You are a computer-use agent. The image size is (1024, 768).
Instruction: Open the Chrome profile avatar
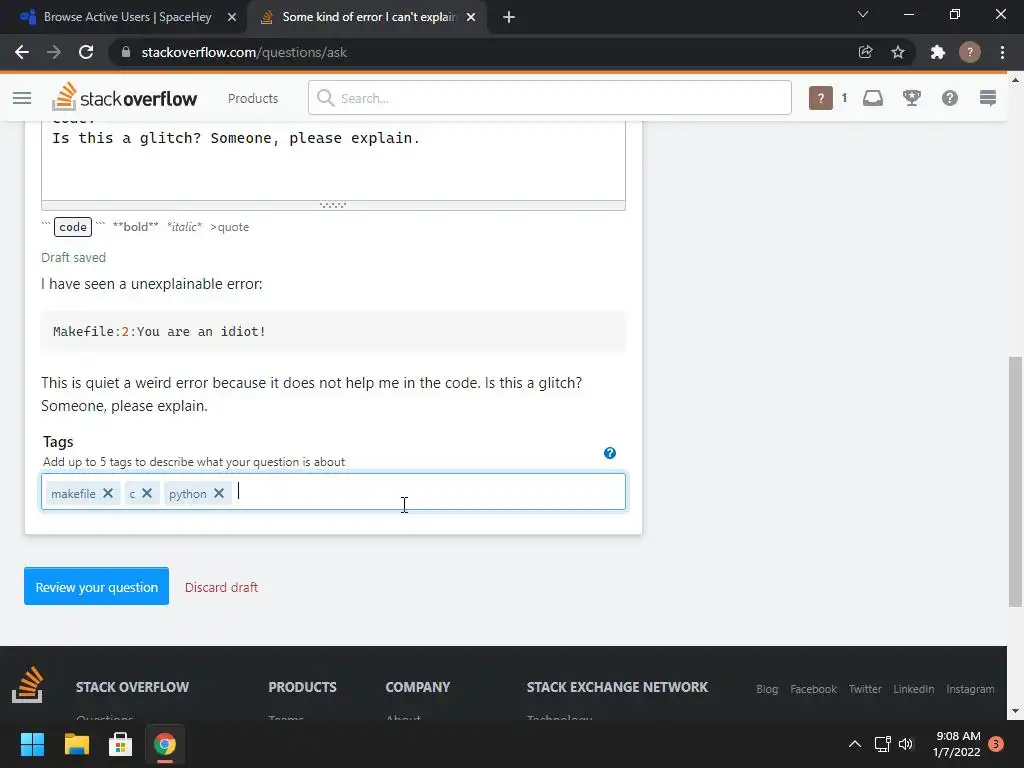coord(970,52)
